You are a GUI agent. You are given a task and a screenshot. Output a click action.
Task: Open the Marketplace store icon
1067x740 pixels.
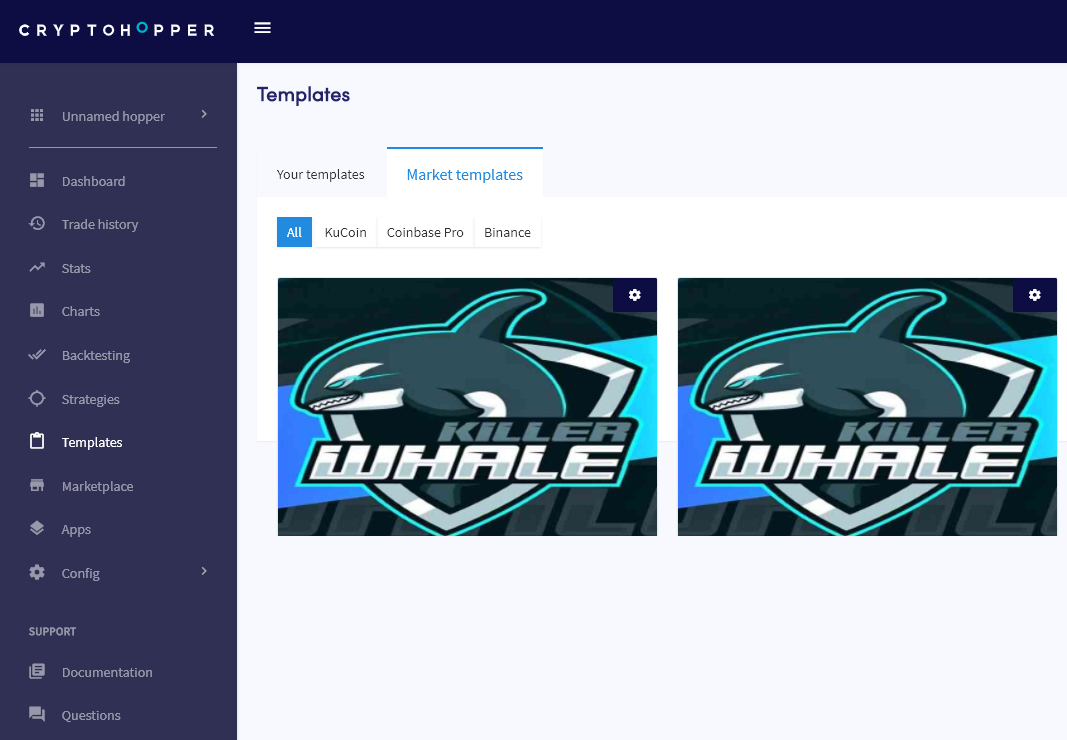click(37, 486)
